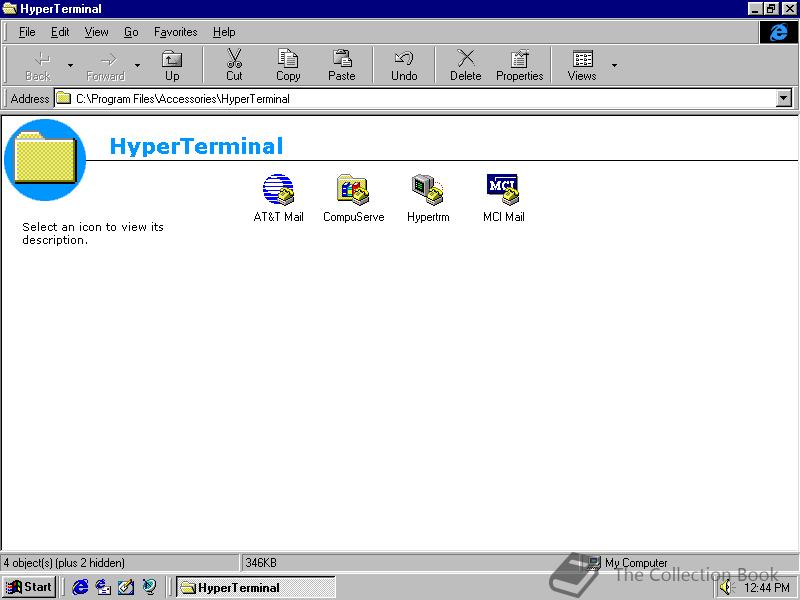Go Up one folder level
The image size is (800, 600).
(x=172, y=66)
